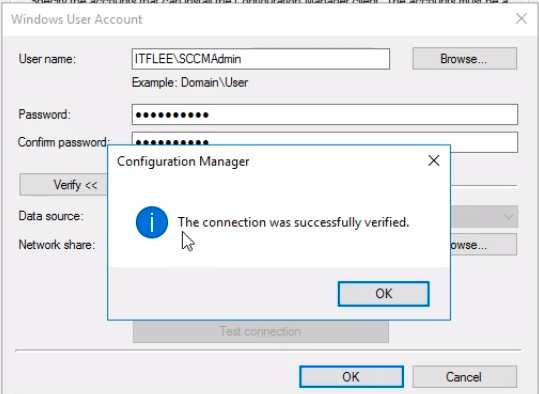Viewport: 539px width, 394px height.
Task: Close the Configuration Manager message box
Action: pyautogui.click(x=433, y=161)
